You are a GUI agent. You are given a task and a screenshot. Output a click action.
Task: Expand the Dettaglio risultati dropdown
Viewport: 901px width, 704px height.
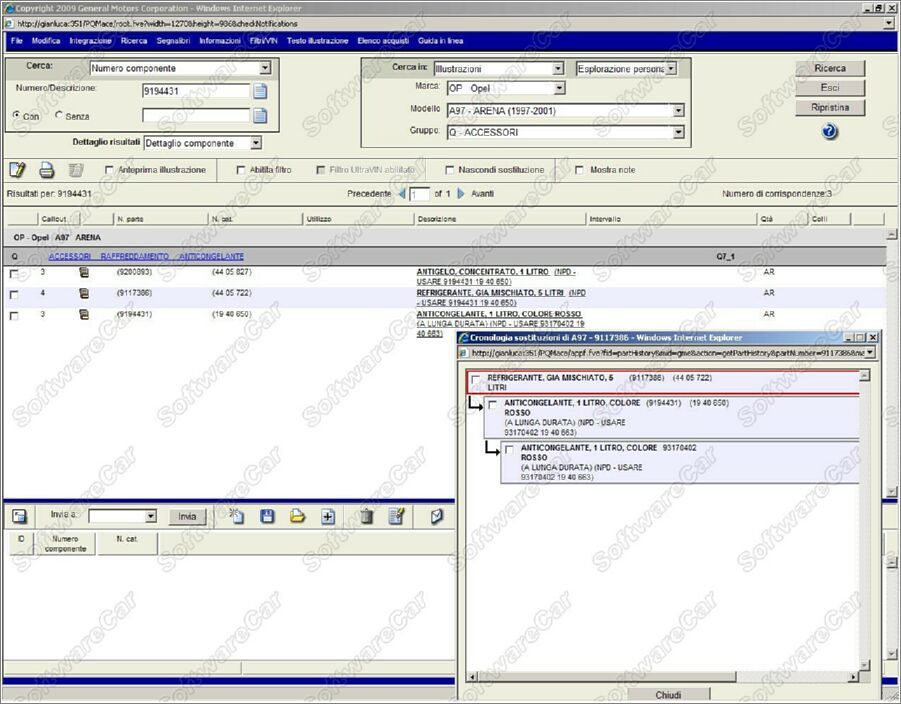(x=255, y=144)
